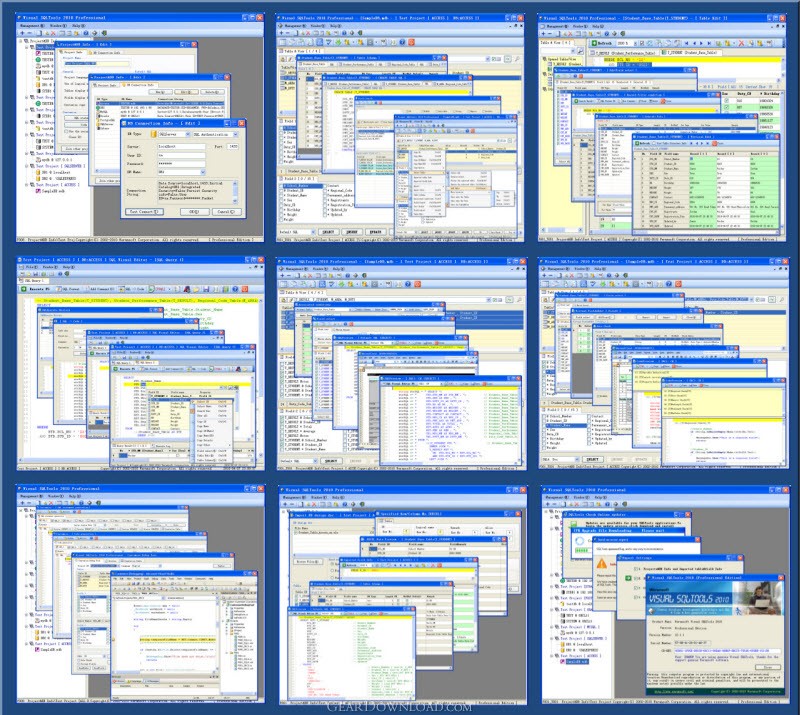The height and width of the screenshot is (715, 800).
Task: Toggle first checkbox in Export Settings dialog
Action: (636, 568)
